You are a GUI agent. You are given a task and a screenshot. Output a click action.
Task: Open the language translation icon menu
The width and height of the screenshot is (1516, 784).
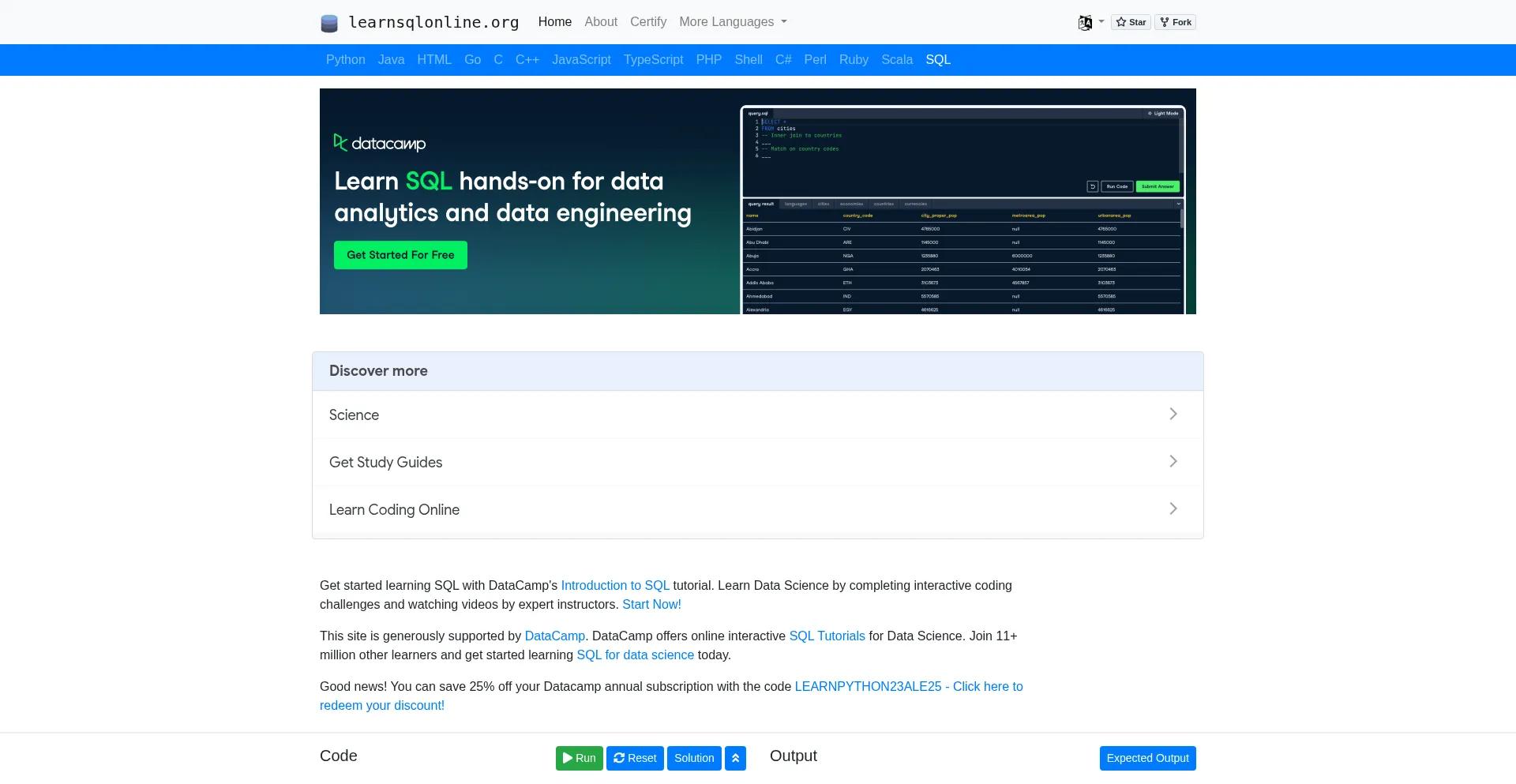(x=1090, y=22)
